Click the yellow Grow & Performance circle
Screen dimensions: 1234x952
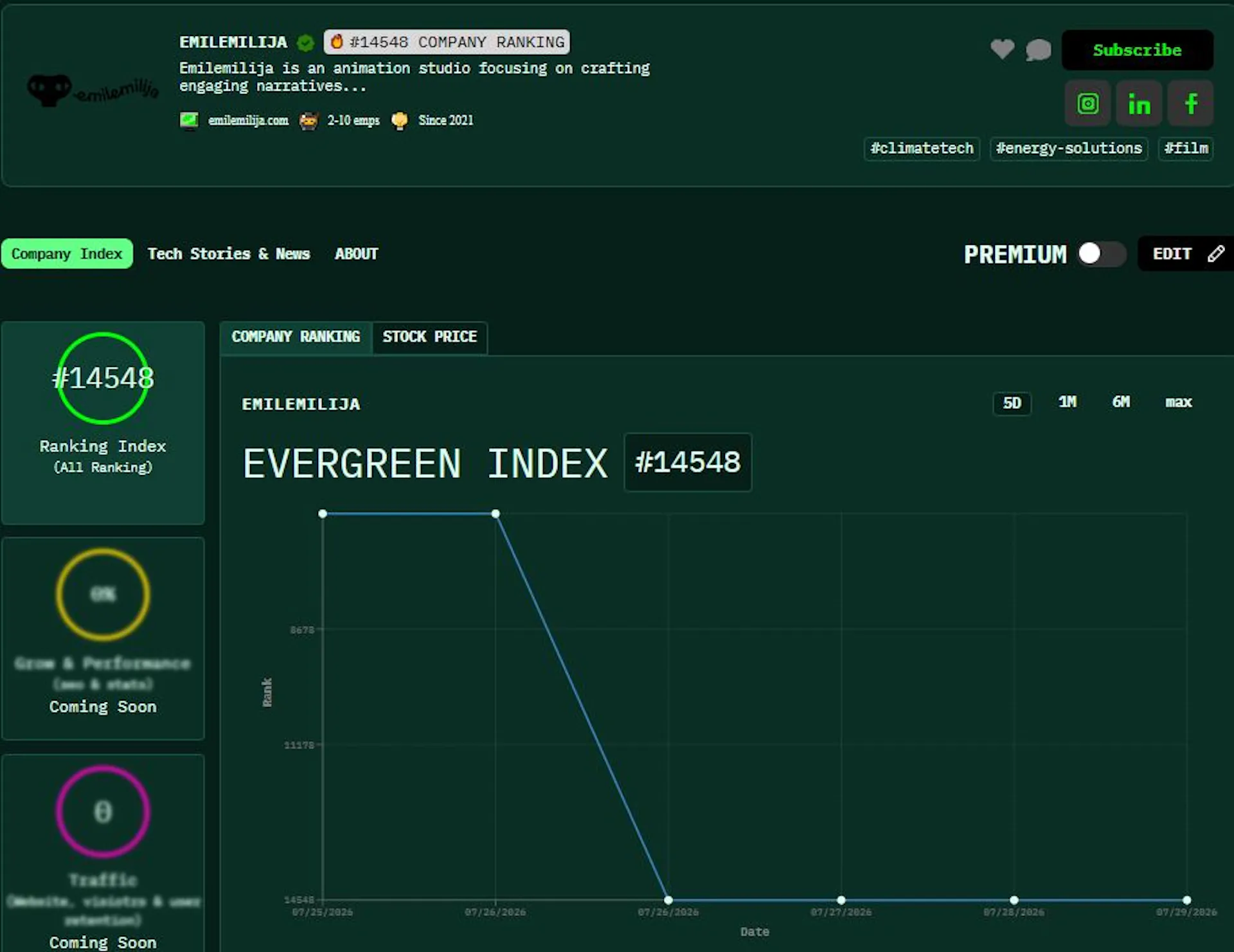point(103,594)
